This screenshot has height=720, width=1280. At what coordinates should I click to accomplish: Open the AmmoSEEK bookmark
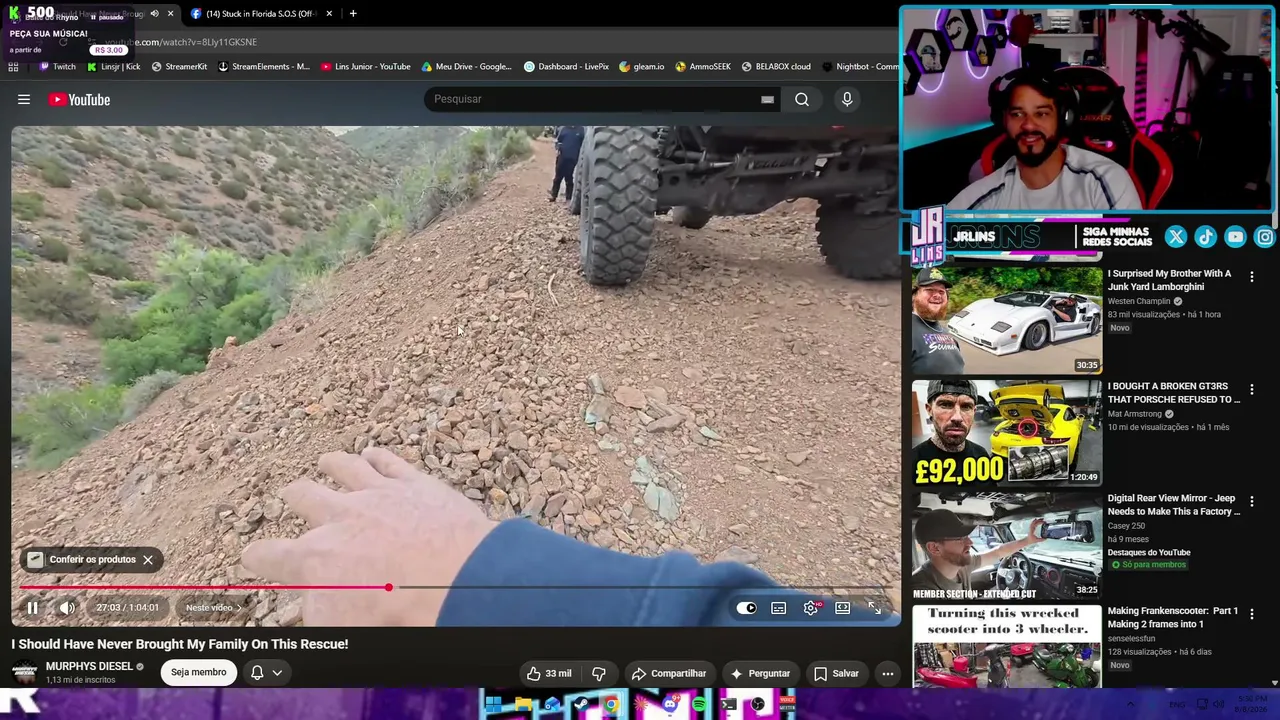point(703,67)
